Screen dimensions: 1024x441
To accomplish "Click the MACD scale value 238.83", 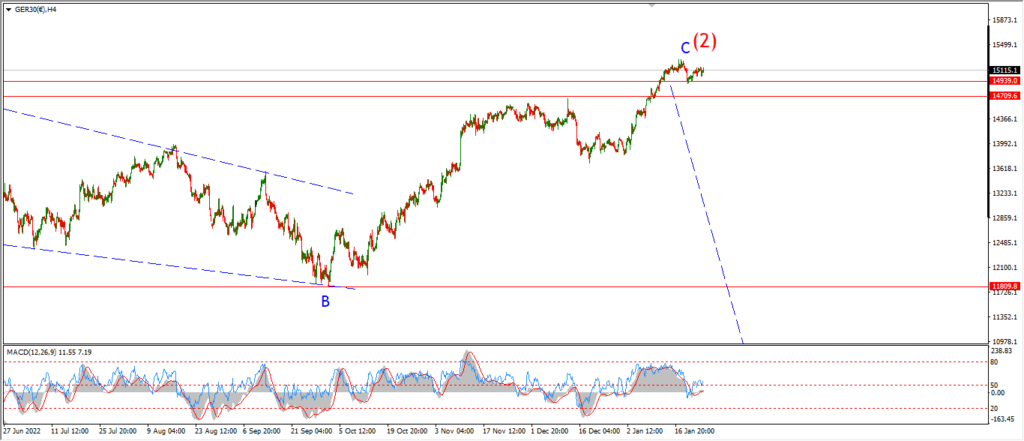I will [x=1003, y=352].
